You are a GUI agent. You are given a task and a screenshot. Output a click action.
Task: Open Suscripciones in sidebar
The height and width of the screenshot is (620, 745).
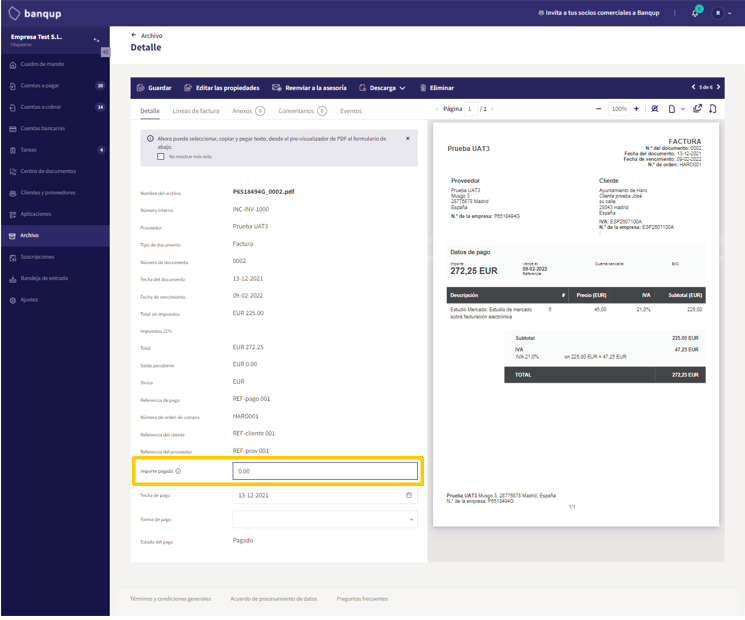tap(55, 257)
